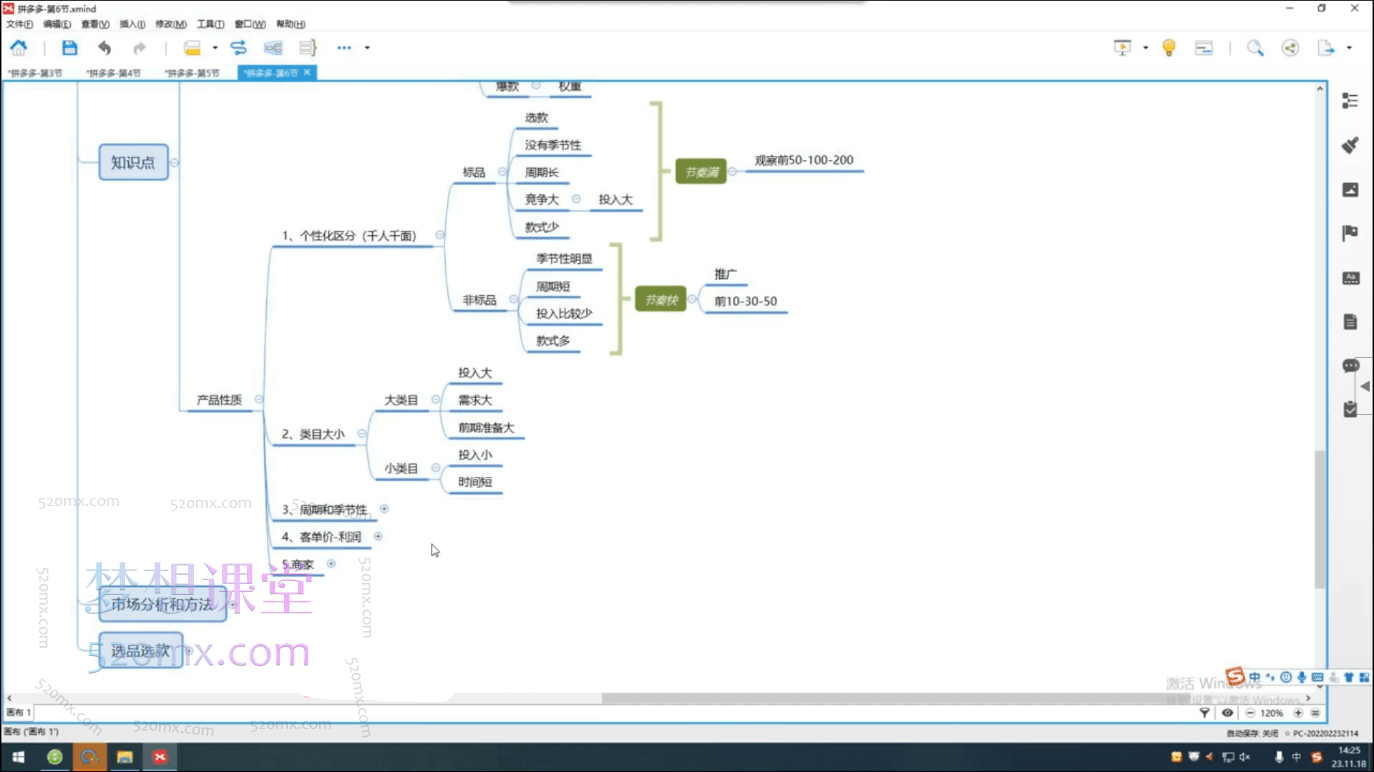Switch to the 拼多多-第4节 tab

[x=113, y=73]
